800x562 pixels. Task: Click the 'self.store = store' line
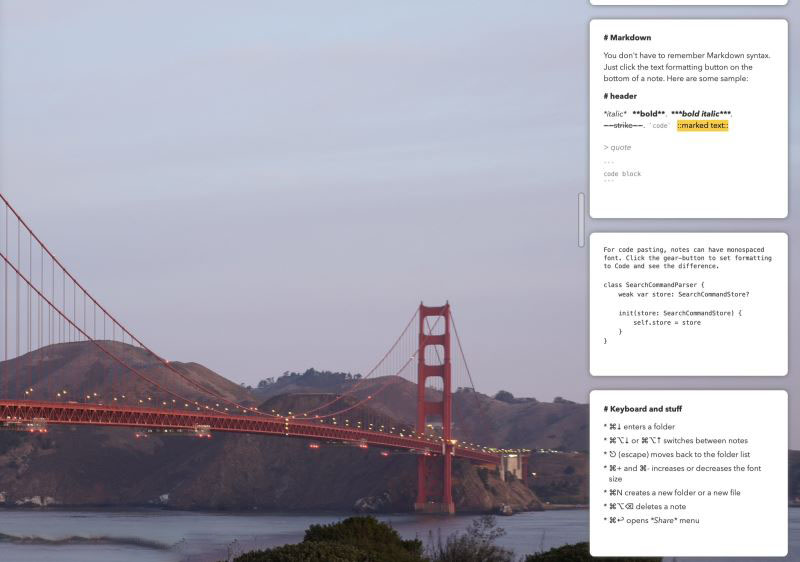click(x=667, y=323)
